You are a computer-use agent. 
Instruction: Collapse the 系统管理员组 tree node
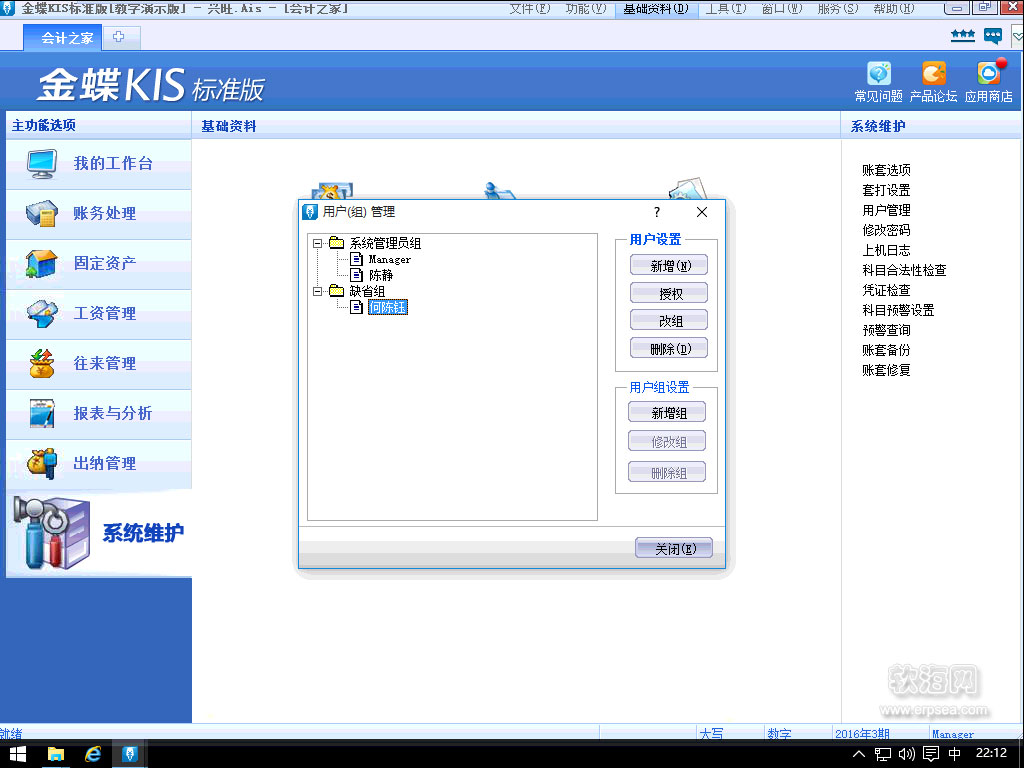pos(317,244)
